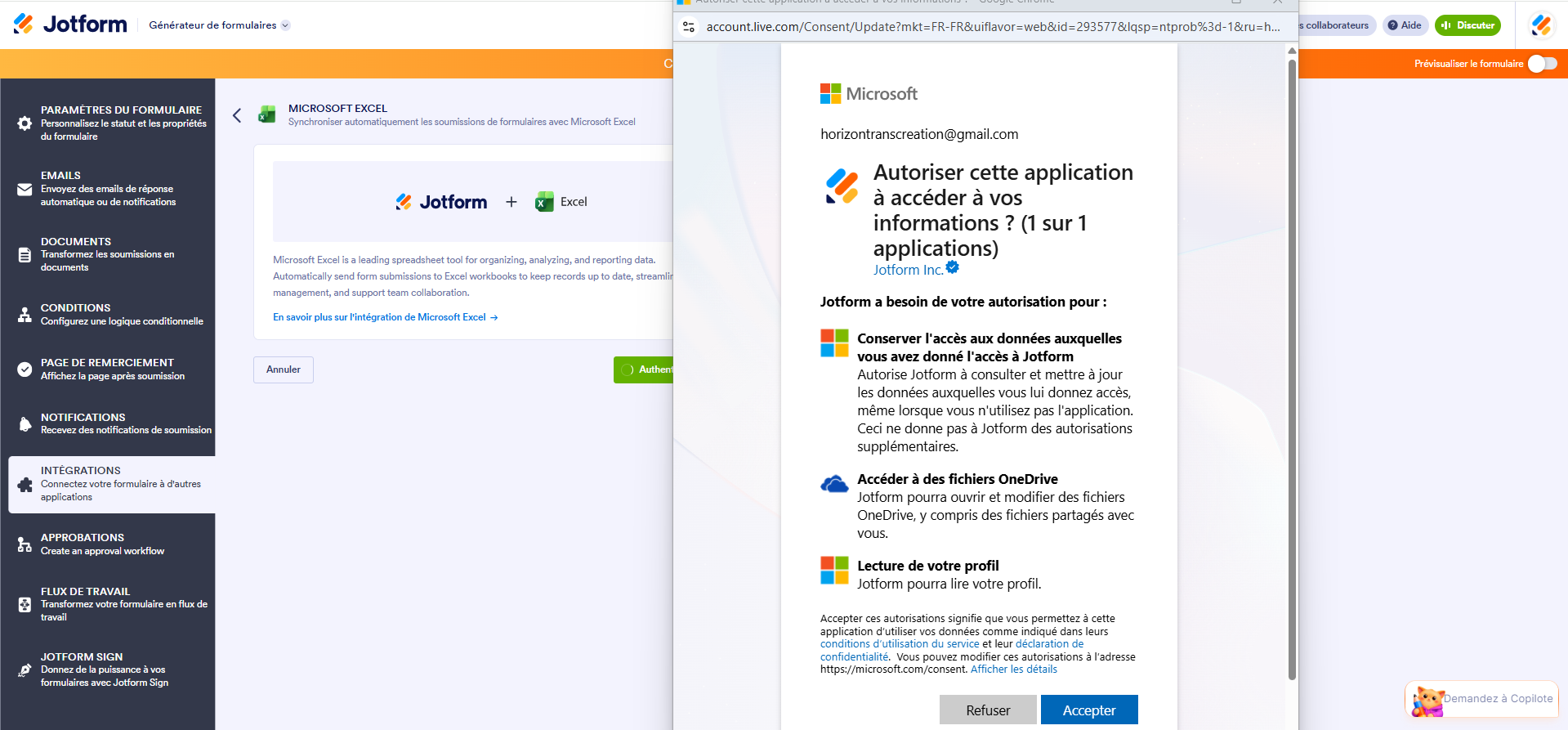1568x730 pixels.
Task: Click the verified publisher badge
Action: [952, 267]
